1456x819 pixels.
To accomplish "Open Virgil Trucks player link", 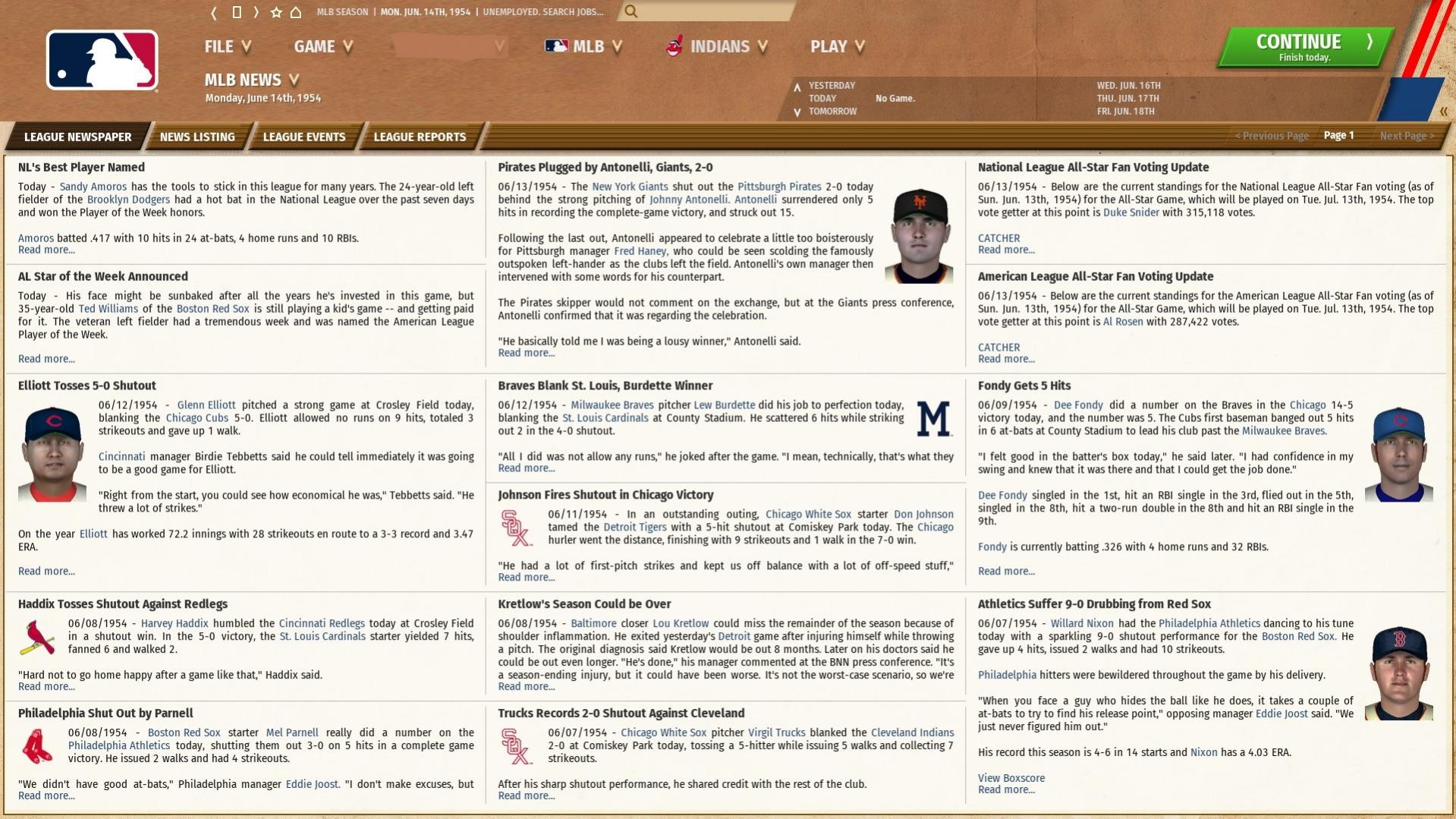I will 776,733.
